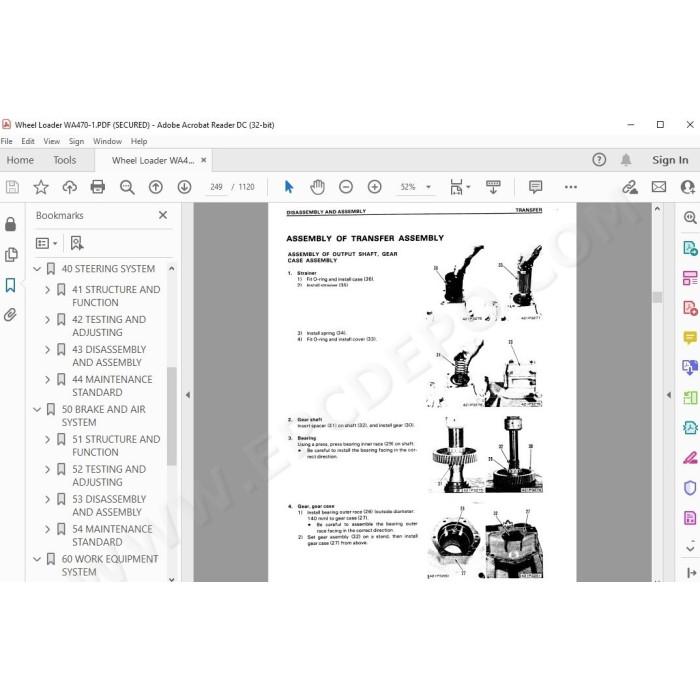Click the Save file icon
This screenshot has width=700, height=700.
(x=12, y=187)
